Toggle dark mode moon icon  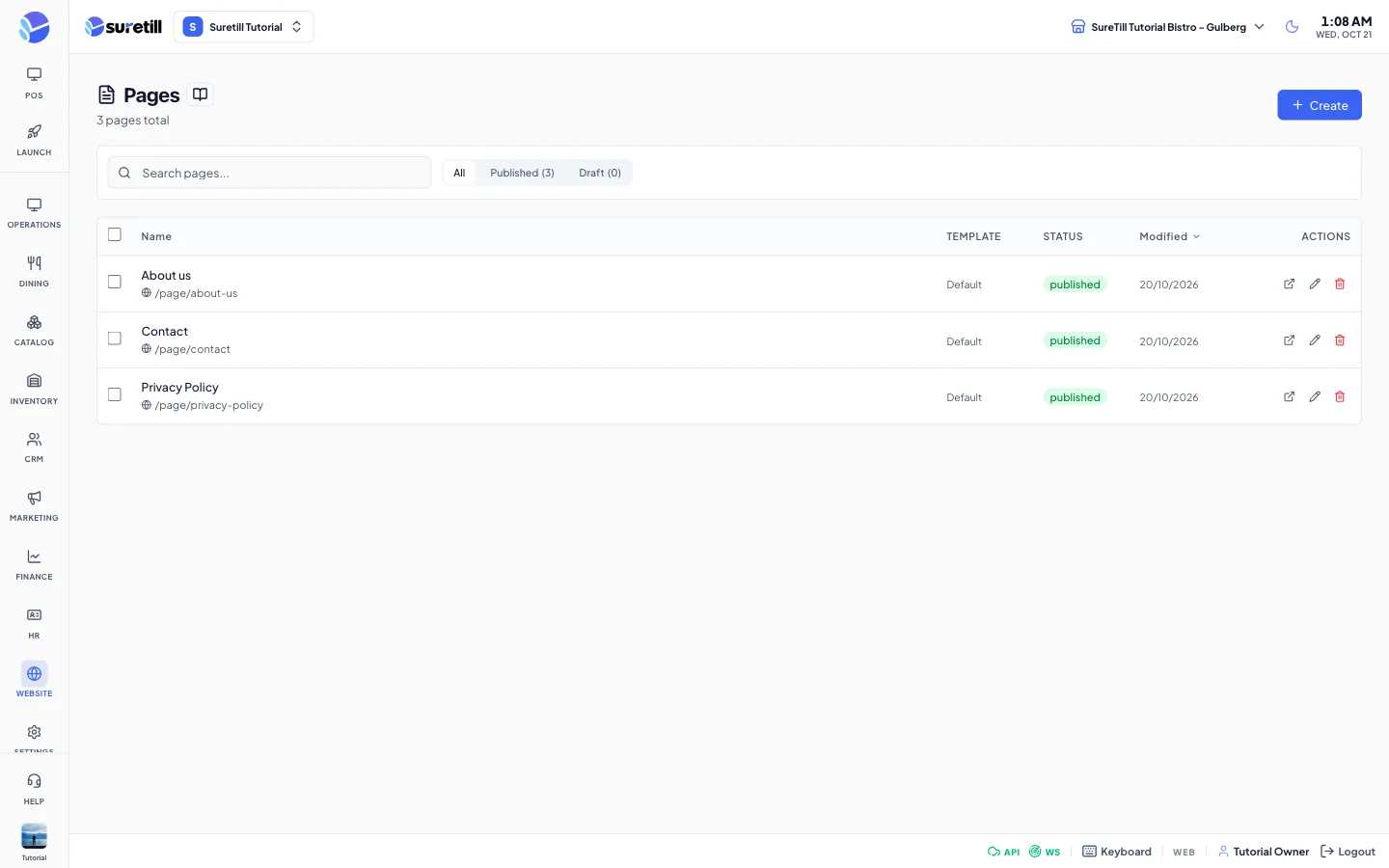1292,27
